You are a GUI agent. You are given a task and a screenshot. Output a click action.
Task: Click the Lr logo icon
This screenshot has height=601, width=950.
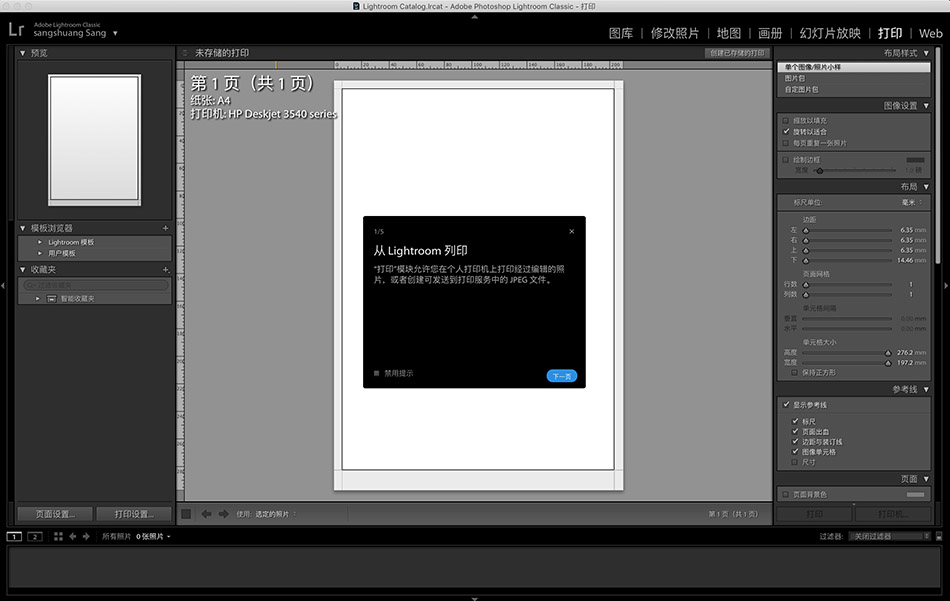click(x=16, y=29)
